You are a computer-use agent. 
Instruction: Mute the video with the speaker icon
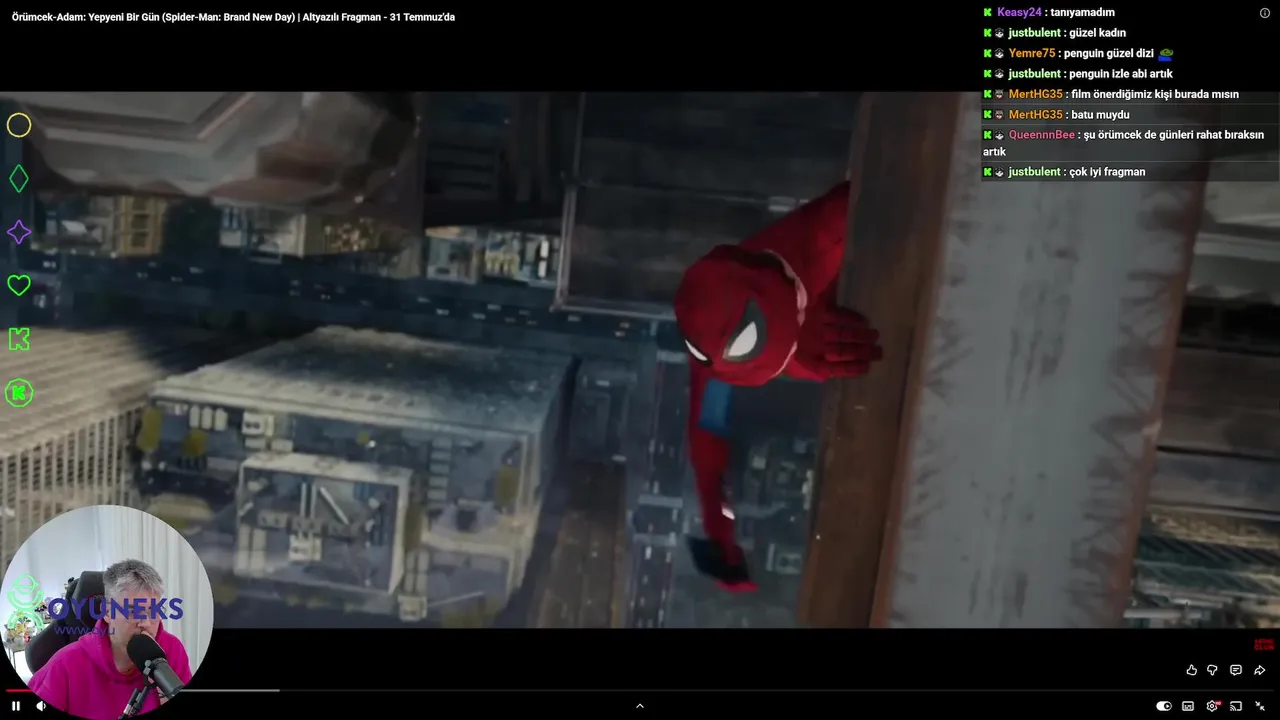41,706
